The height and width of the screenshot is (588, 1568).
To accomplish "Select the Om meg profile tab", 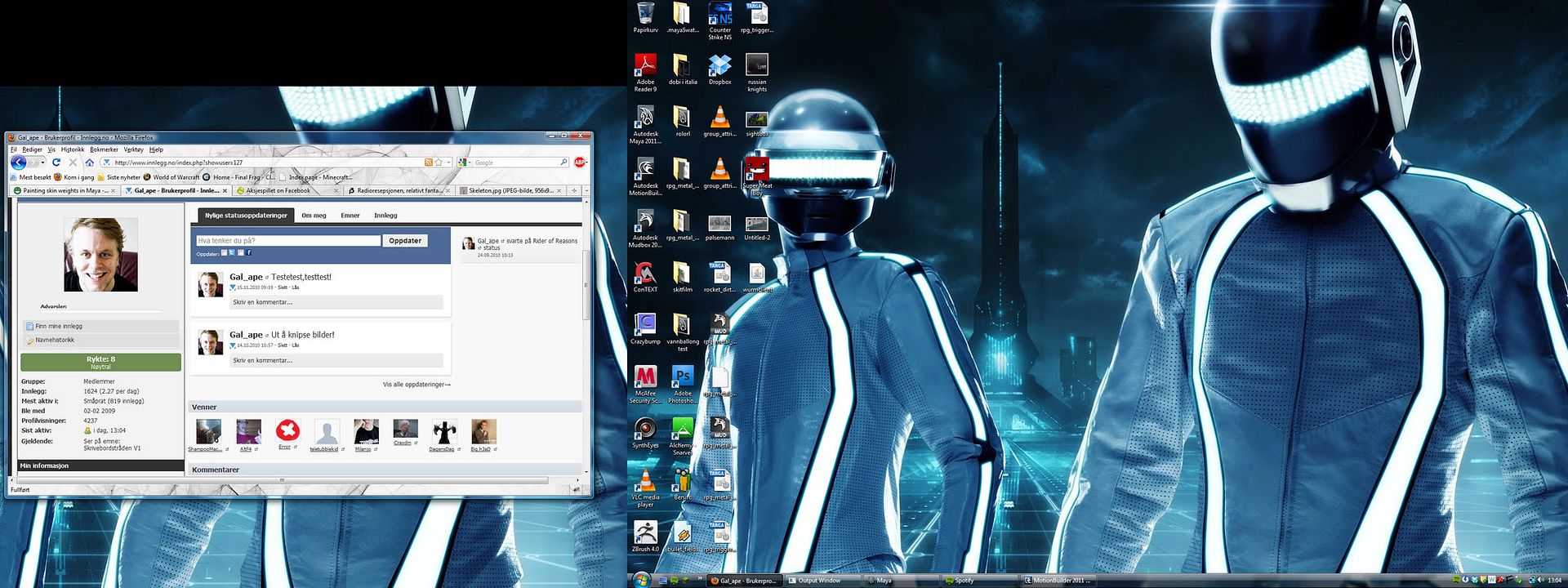I will point(314,216).
